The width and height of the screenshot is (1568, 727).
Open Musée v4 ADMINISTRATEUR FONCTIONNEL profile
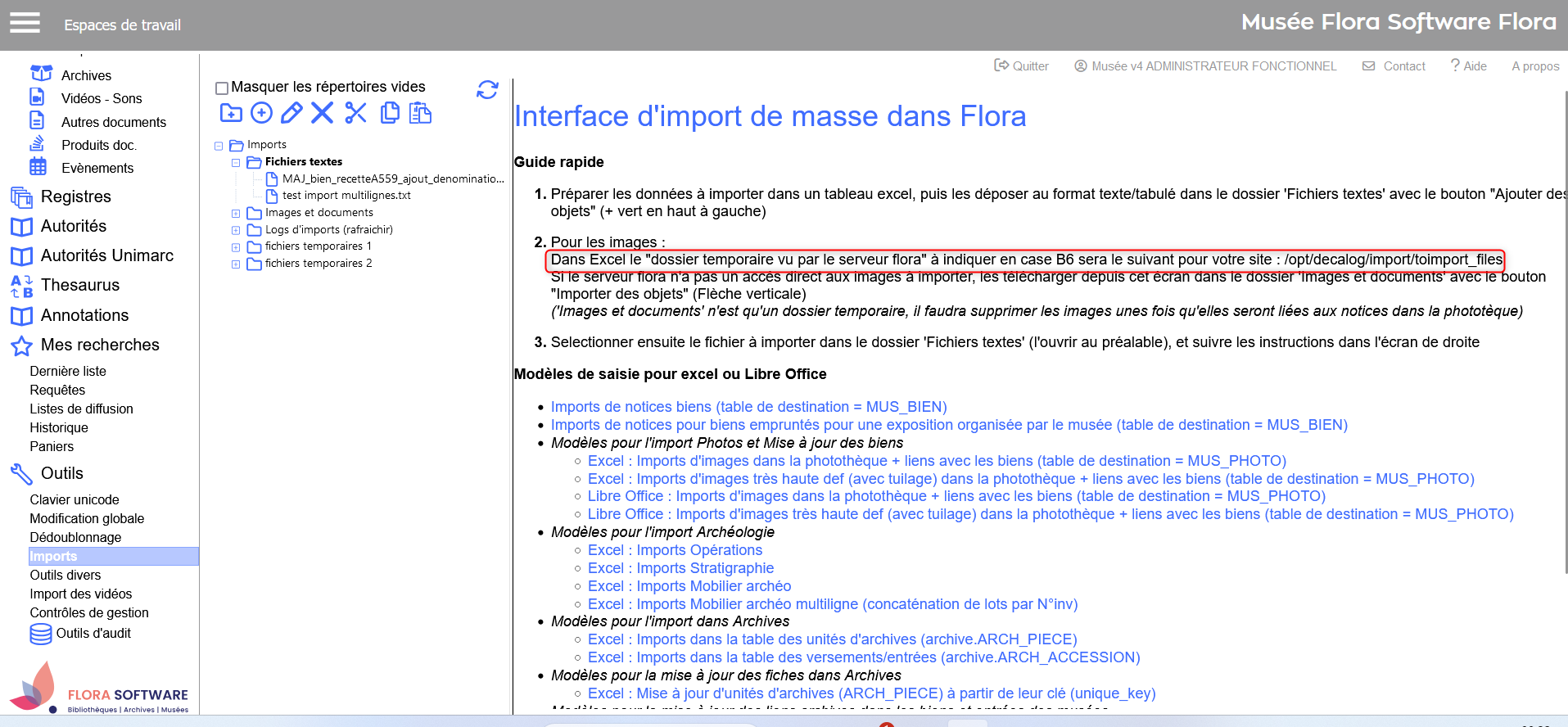coord(1205,65)
